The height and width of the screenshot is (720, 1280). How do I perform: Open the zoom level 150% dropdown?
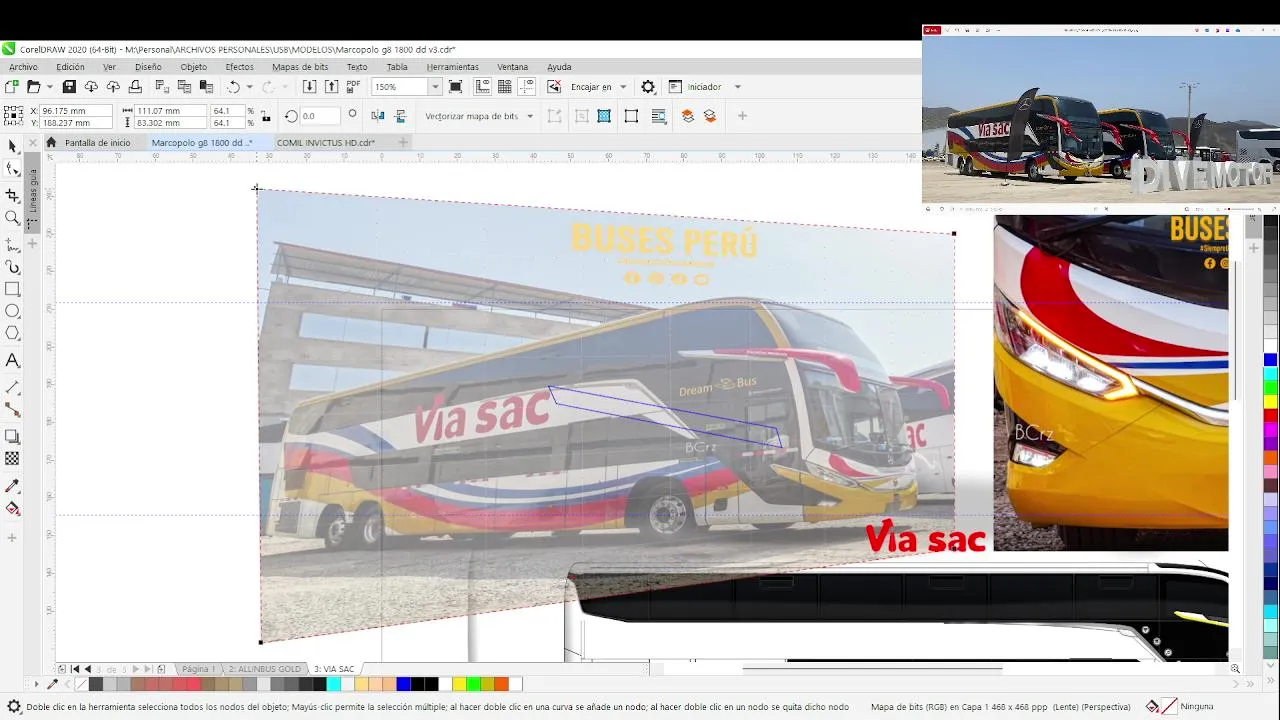pyautogui.click(x=435, y=87)
